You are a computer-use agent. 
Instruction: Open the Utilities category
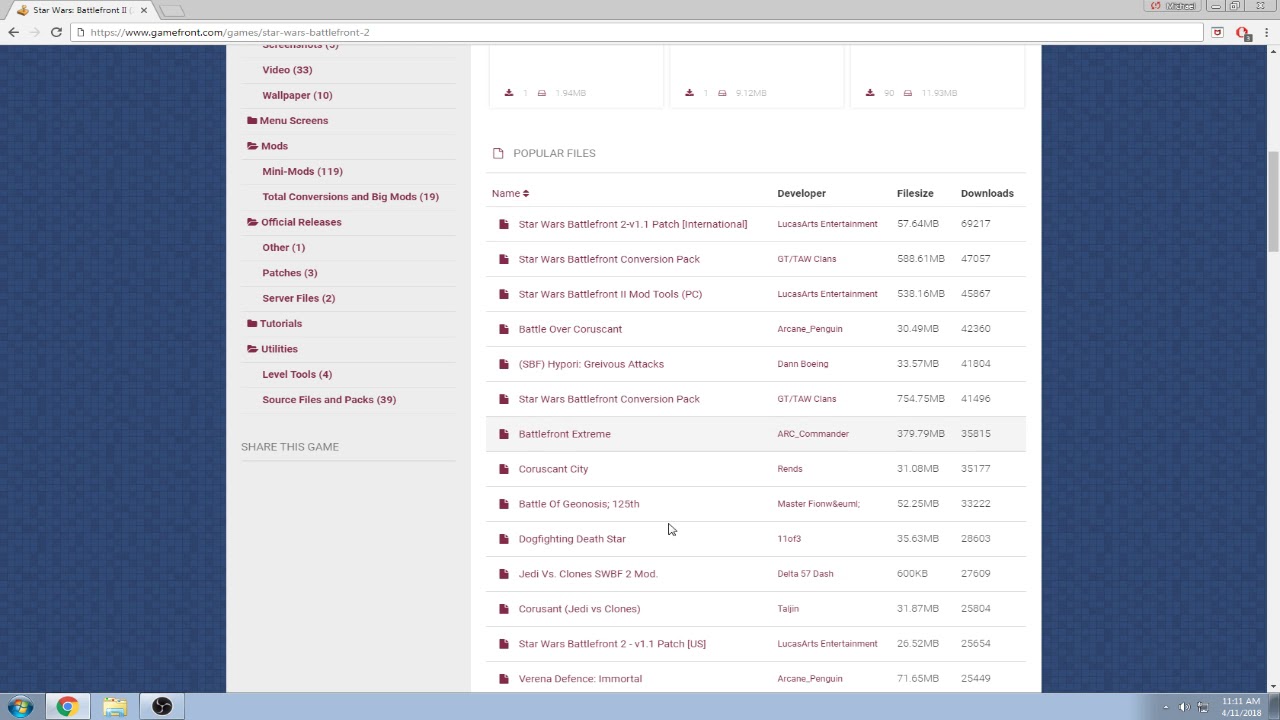[x=279, y=349]
